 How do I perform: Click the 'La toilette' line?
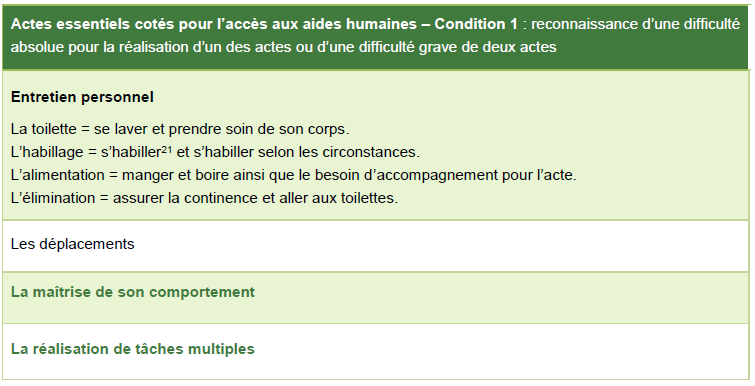(x=180, y=129)
